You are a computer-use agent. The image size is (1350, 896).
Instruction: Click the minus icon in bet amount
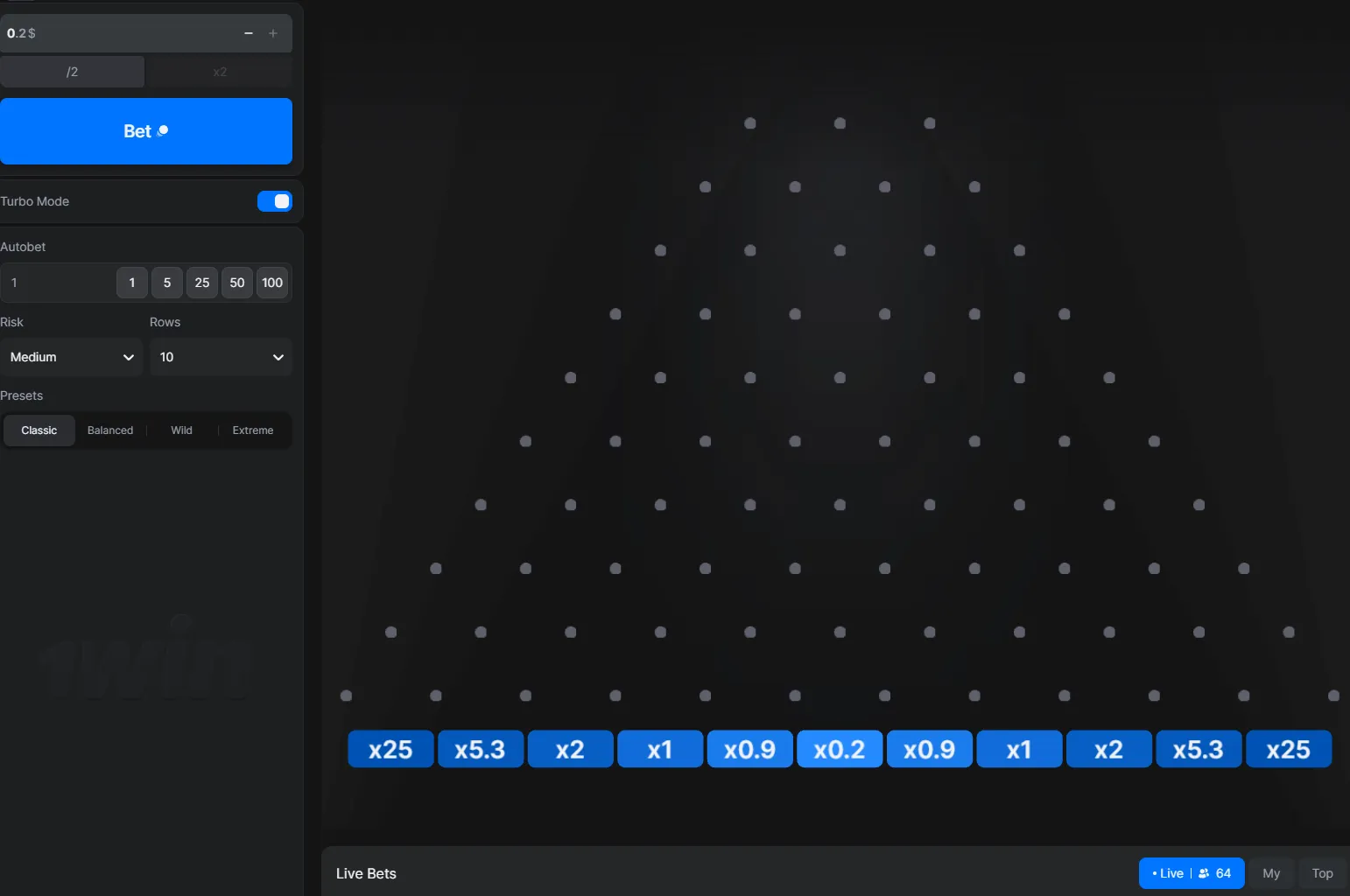pyautogui.click(x=249, y=33)
